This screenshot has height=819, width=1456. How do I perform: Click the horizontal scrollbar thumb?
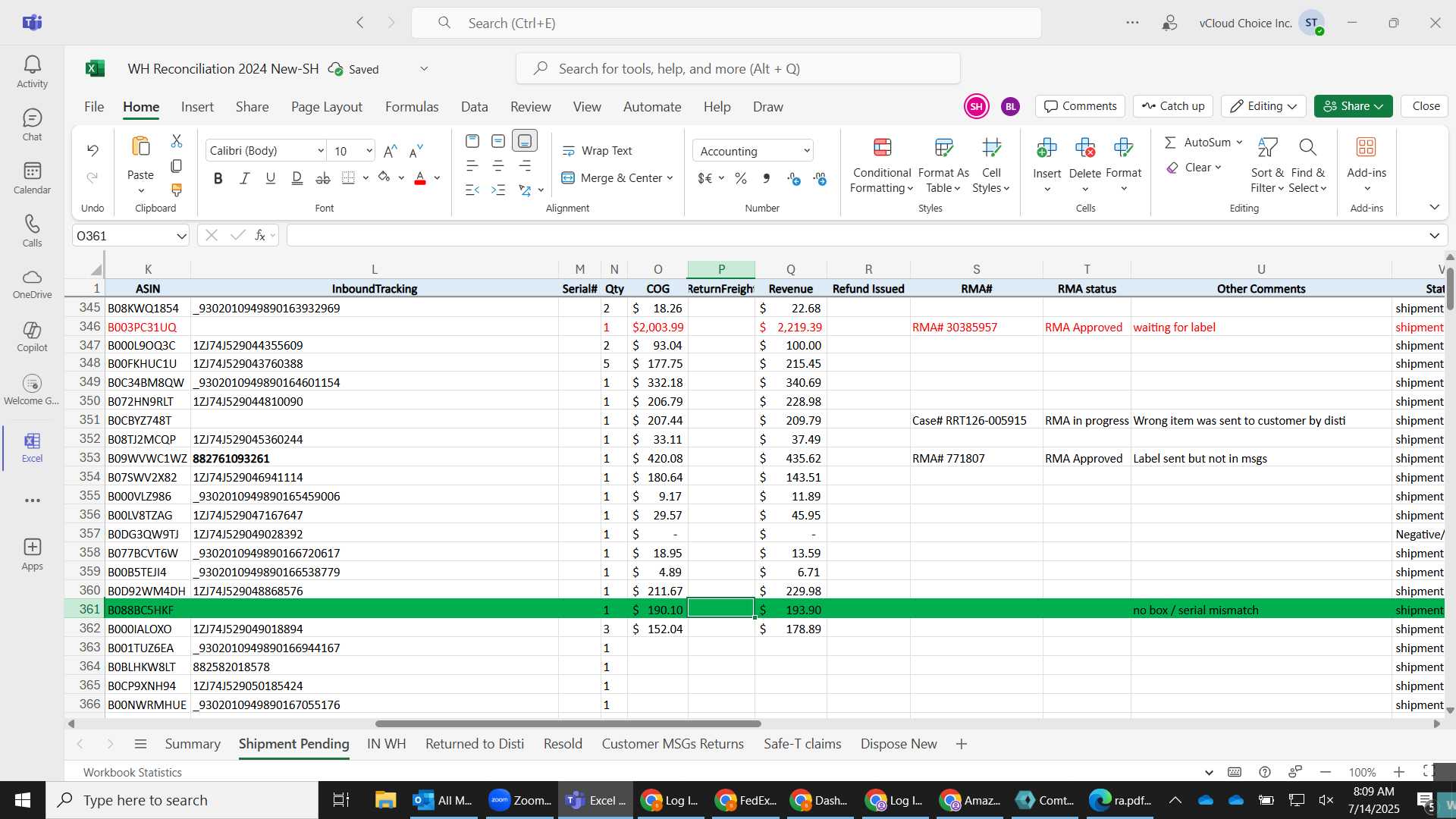(567, 723)
